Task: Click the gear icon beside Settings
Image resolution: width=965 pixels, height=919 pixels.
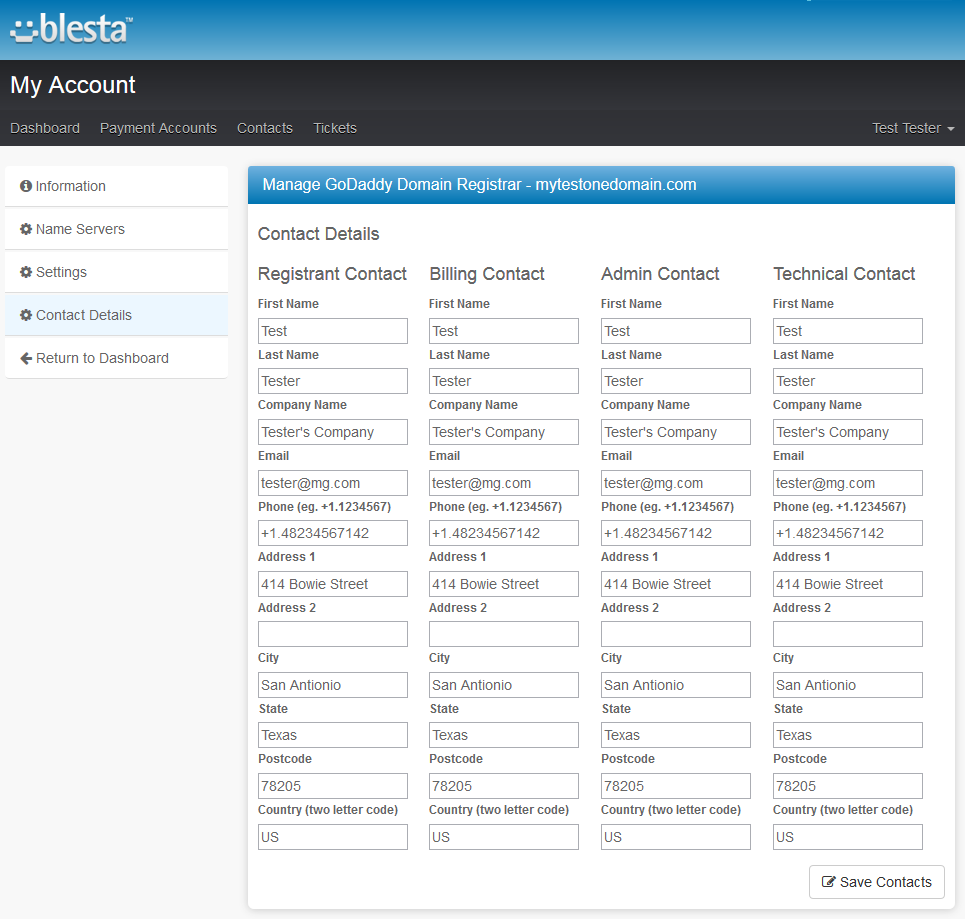Action: pyautogui.click(x=26, y=272)
